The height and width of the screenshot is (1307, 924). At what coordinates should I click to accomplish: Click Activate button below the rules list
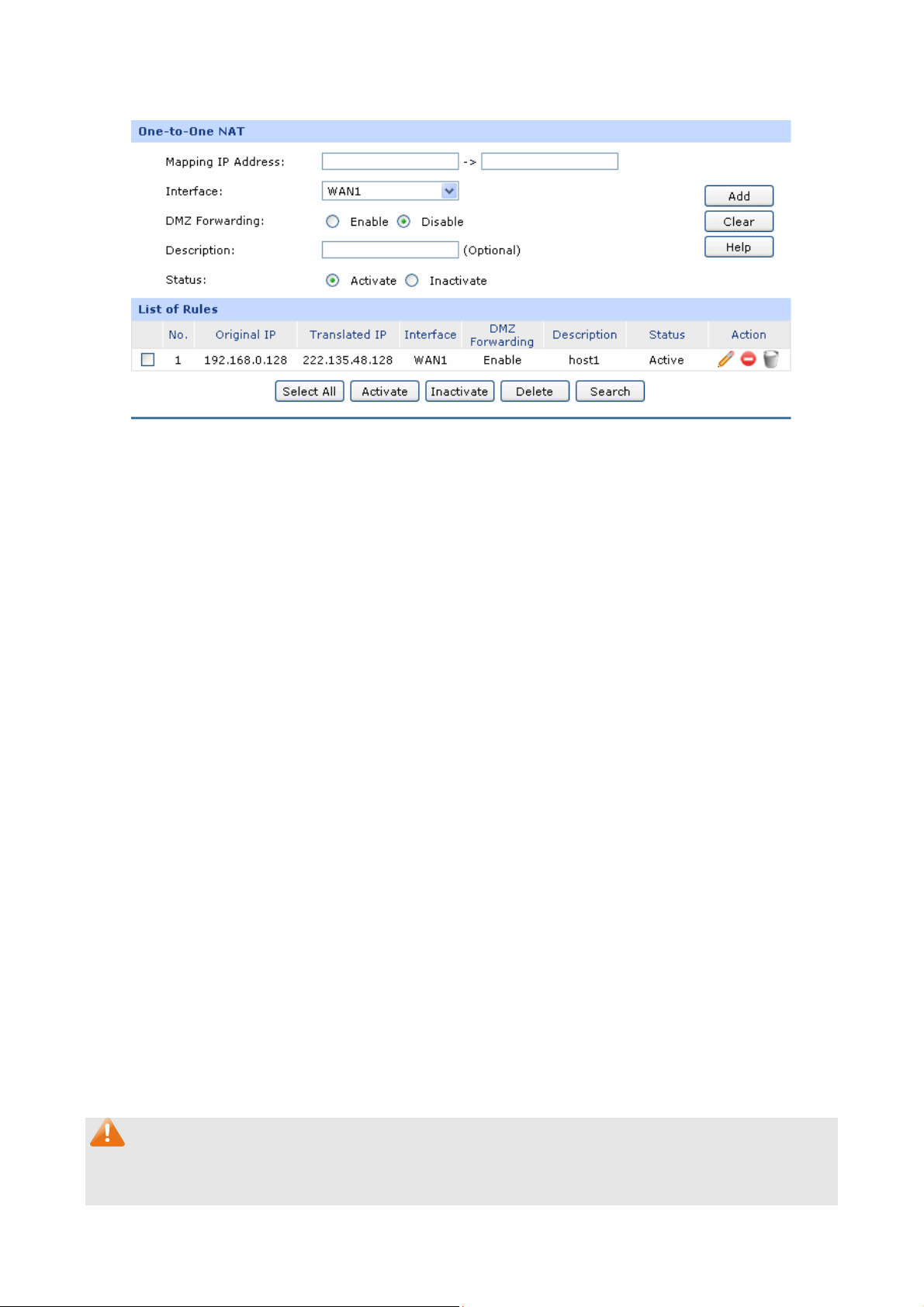point(384,392)
